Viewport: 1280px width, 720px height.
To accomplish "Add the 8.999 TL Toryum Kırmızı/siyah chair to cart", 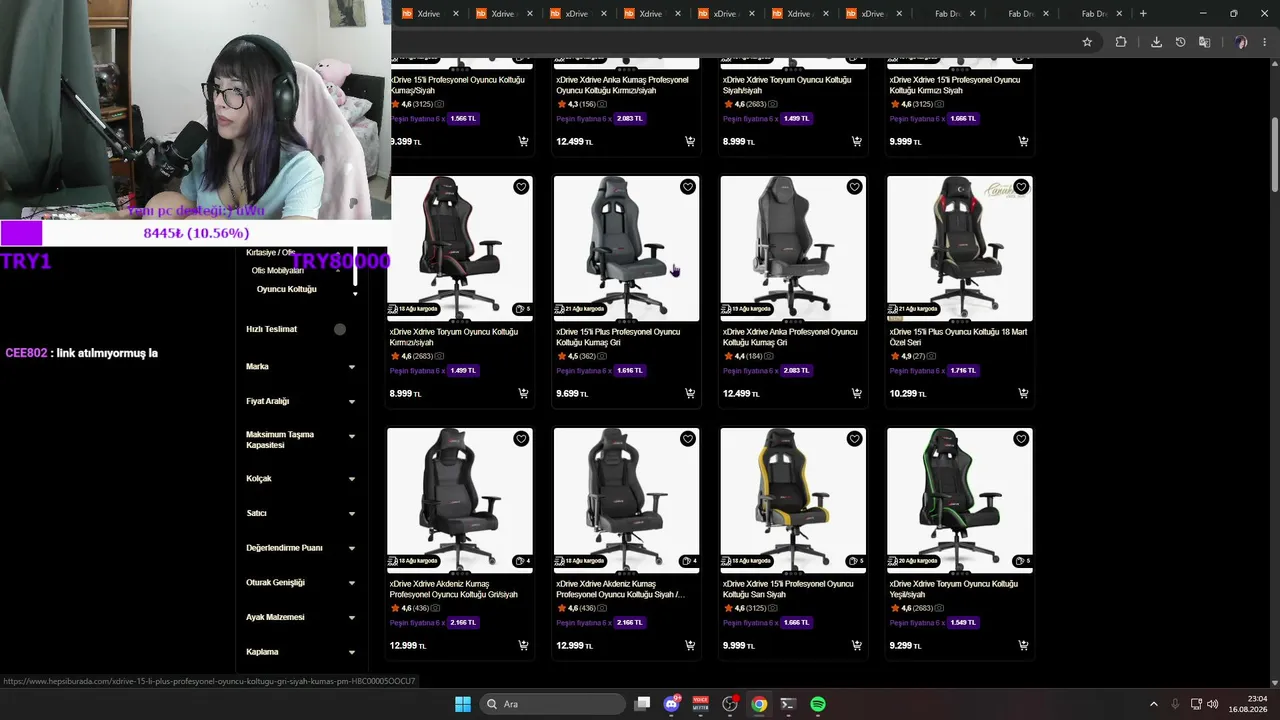I will coord(523,393).
